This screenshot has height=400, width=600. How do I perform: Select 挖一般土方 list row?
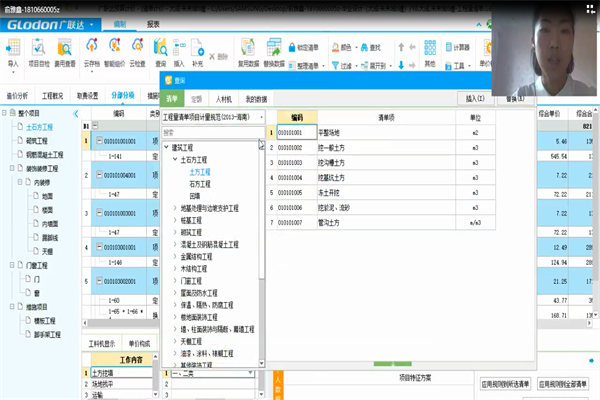tap(381, 147)
